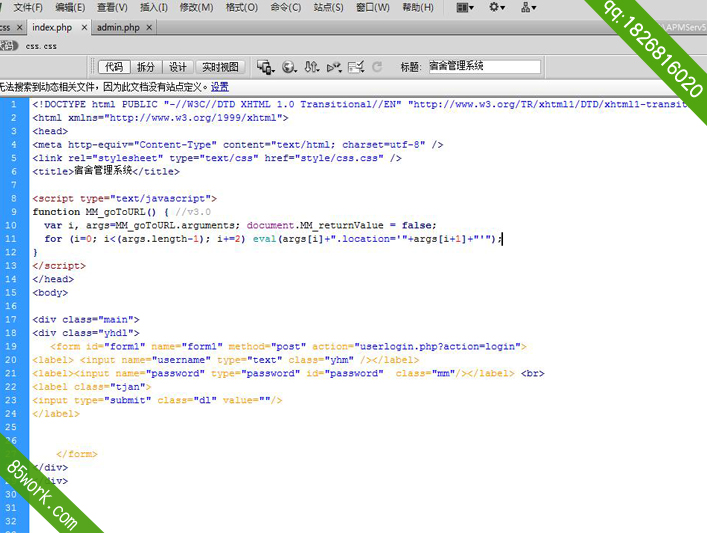707x533 pixels.
Task: Open the multiscreen preview icon
Action: [x=266, y=67]
